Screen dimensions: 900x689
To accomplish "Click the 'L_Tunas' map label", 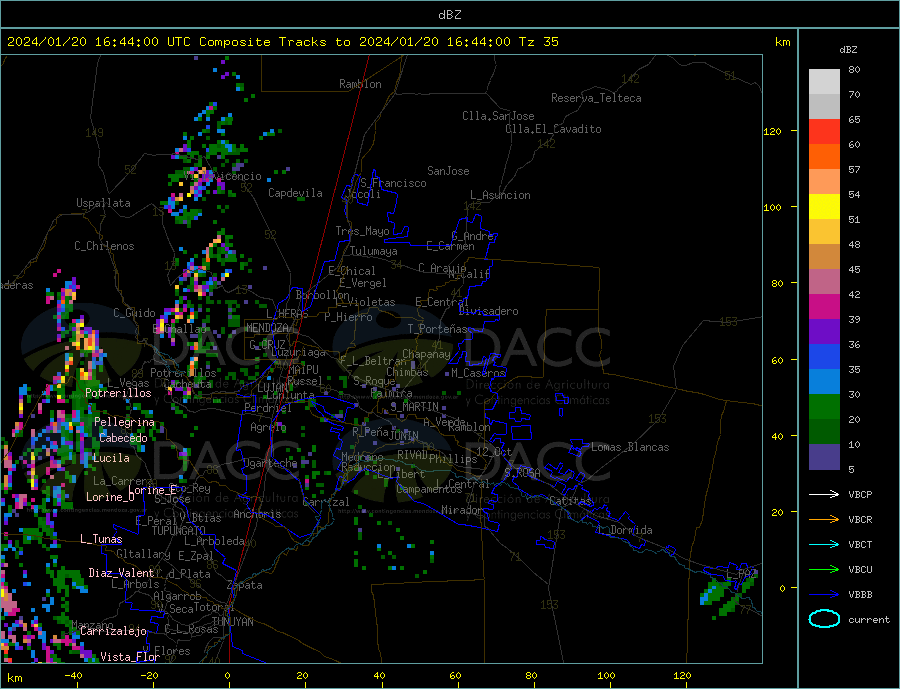I will (101, 539).
